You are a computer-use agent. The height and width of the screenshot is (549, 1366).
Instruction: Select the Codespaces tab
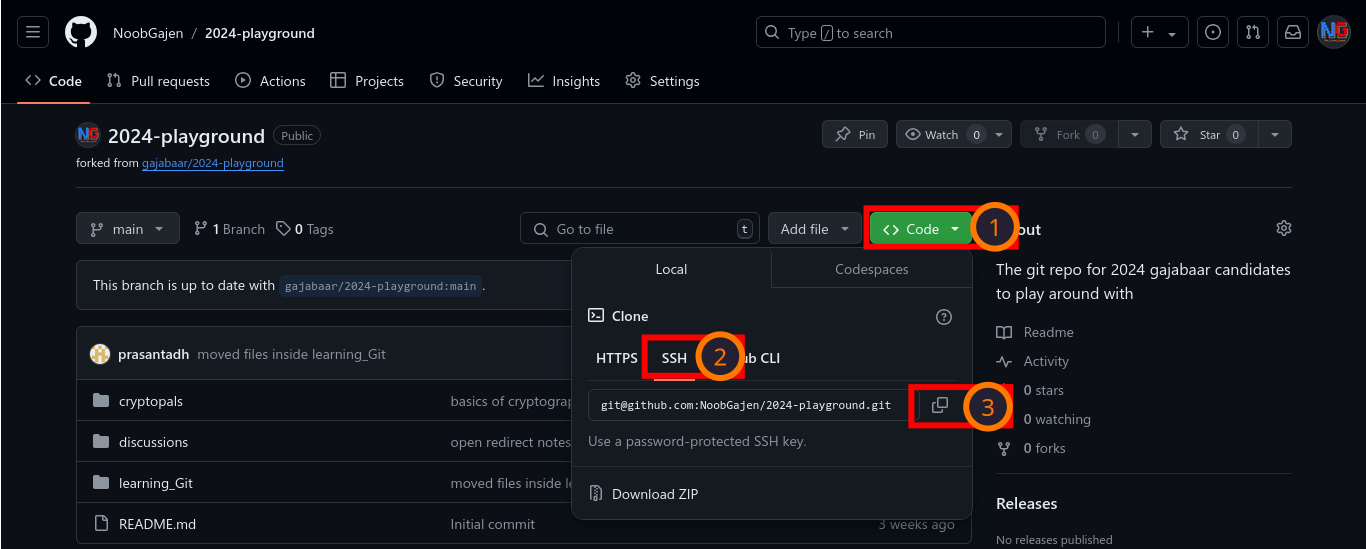pos(872,269)
